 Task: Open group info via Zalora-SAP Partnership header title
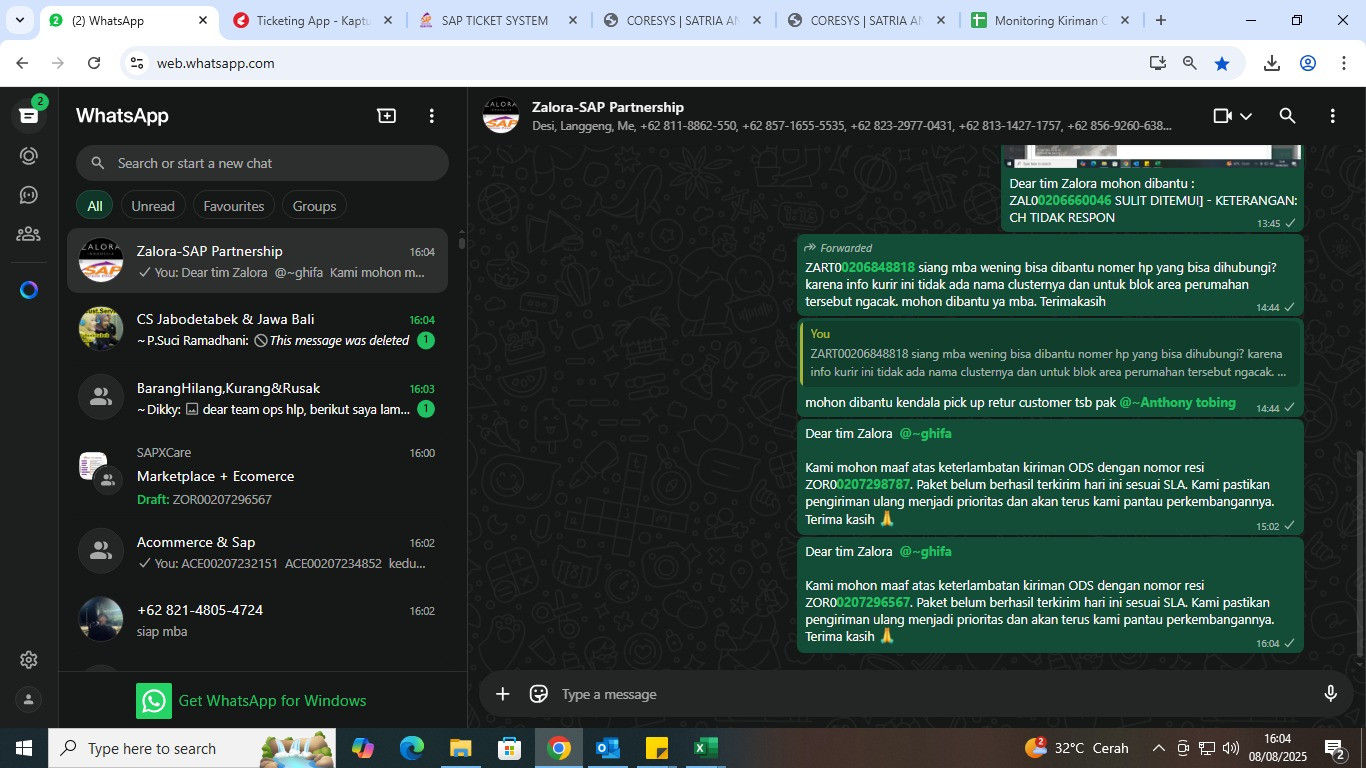tap(608, 107)
